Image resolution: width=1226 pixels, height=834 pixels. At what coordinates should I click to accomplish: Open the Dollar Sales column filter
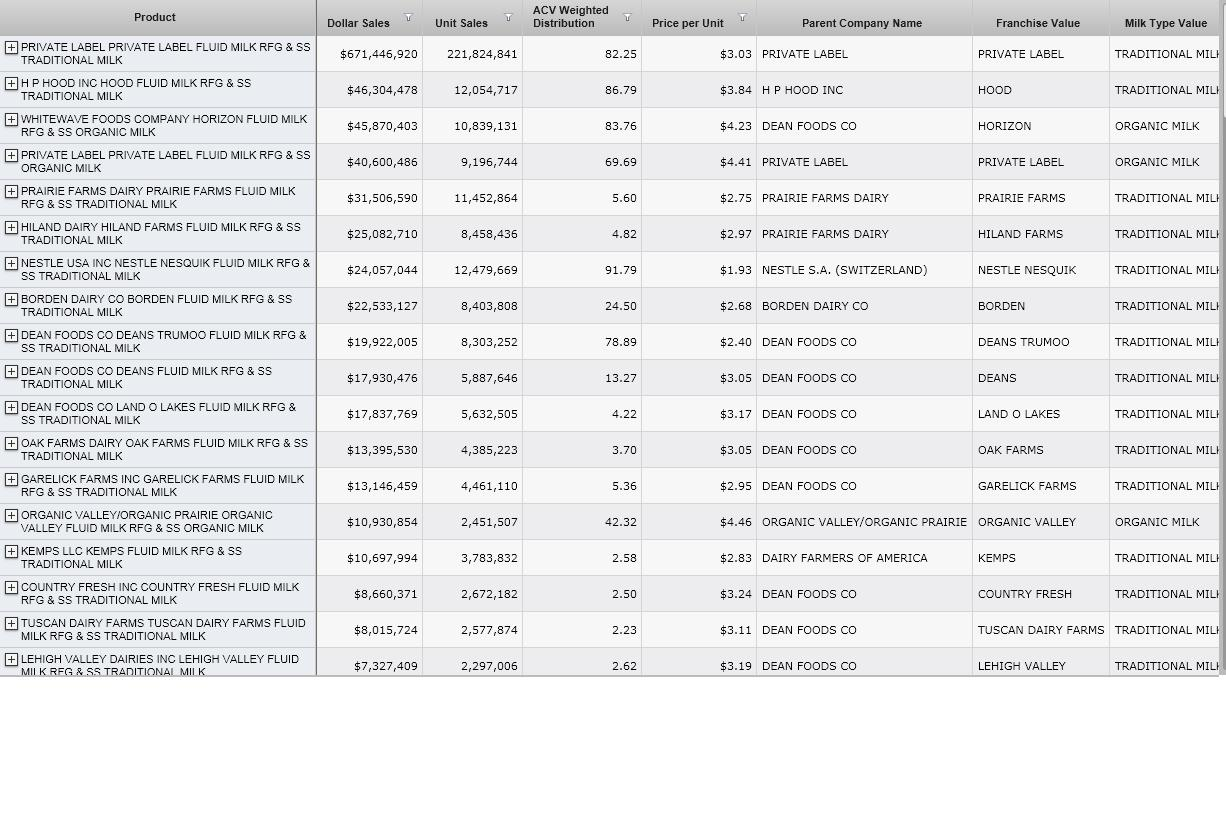click(x=408, y=18)
